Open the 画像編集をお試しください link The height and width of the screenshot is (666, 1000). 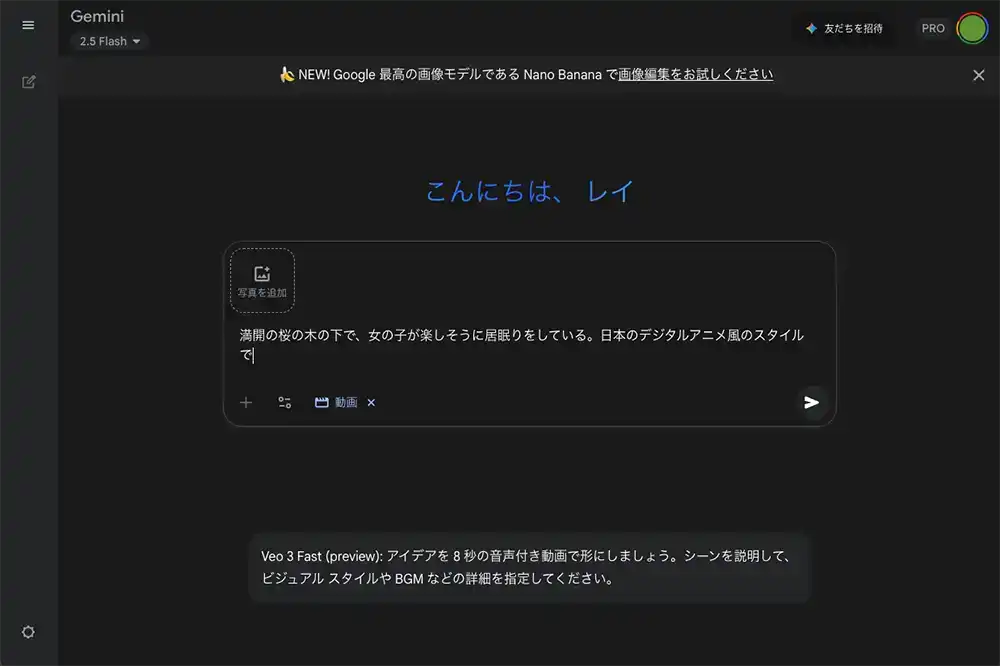click(695, 74)
